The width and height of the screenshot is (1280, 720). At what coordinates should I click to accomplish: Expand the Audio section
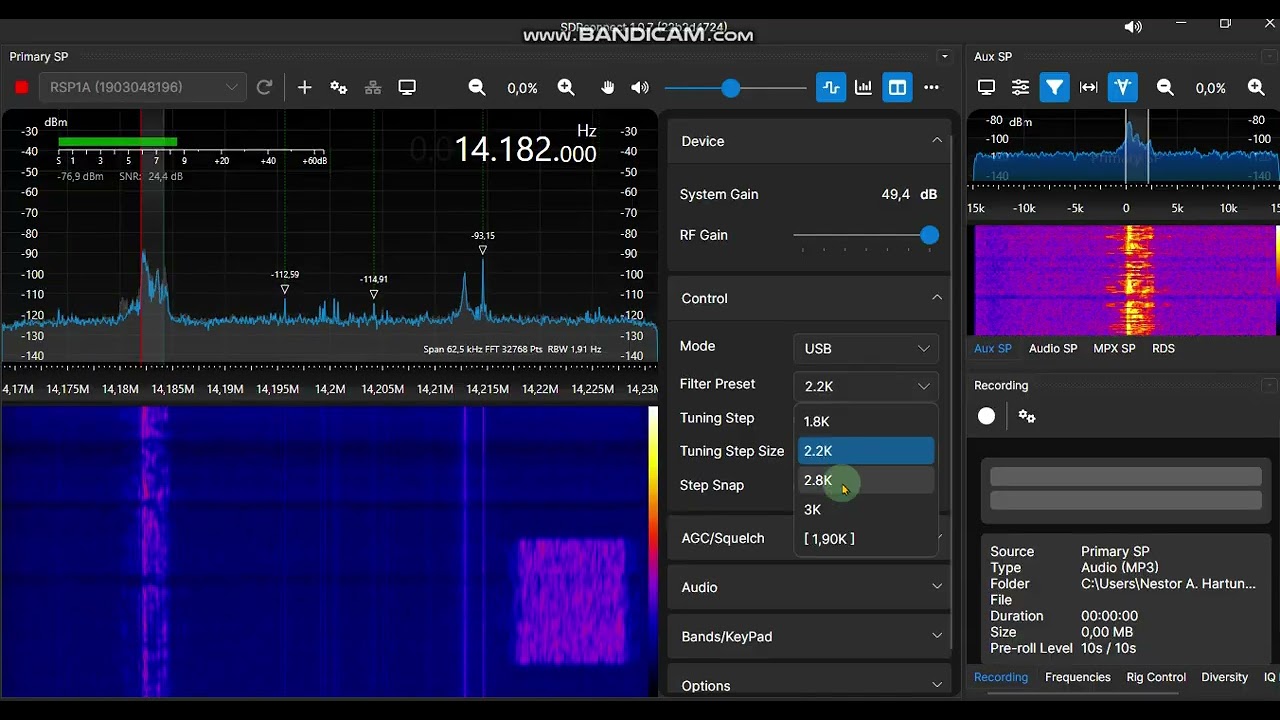808,587
